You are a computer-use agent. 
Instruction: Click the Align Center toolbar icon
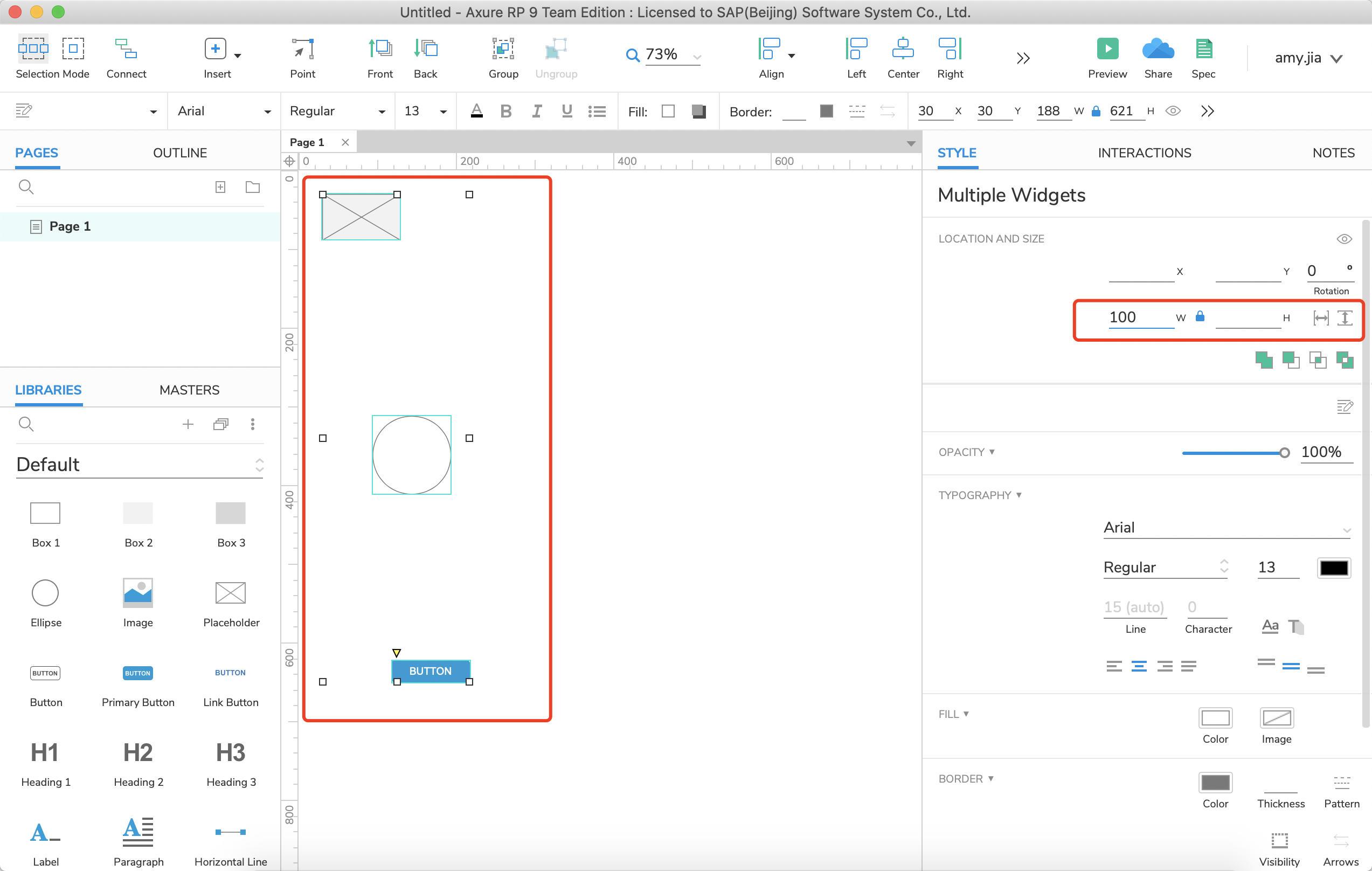coord(903,50)
